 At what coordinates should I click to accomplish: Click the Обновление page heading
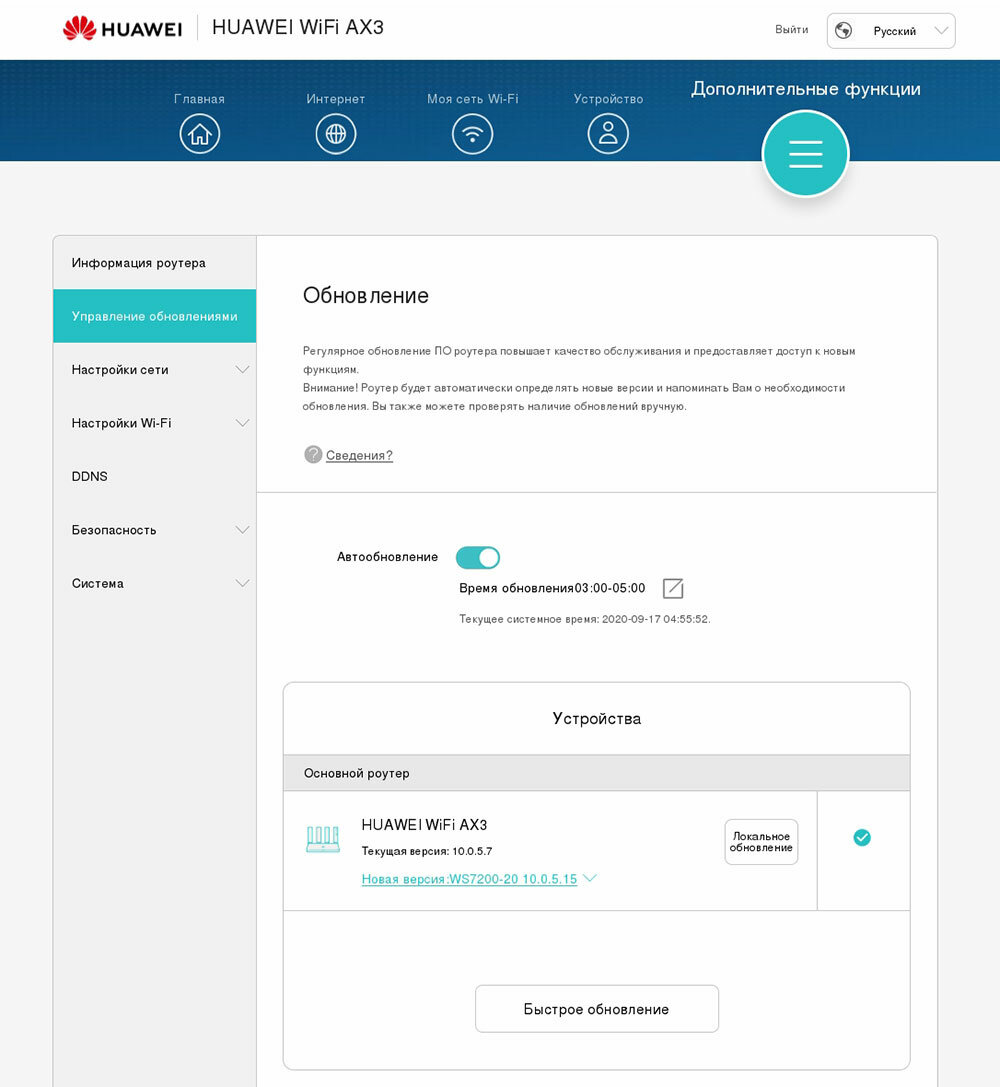tap(365, 295)
